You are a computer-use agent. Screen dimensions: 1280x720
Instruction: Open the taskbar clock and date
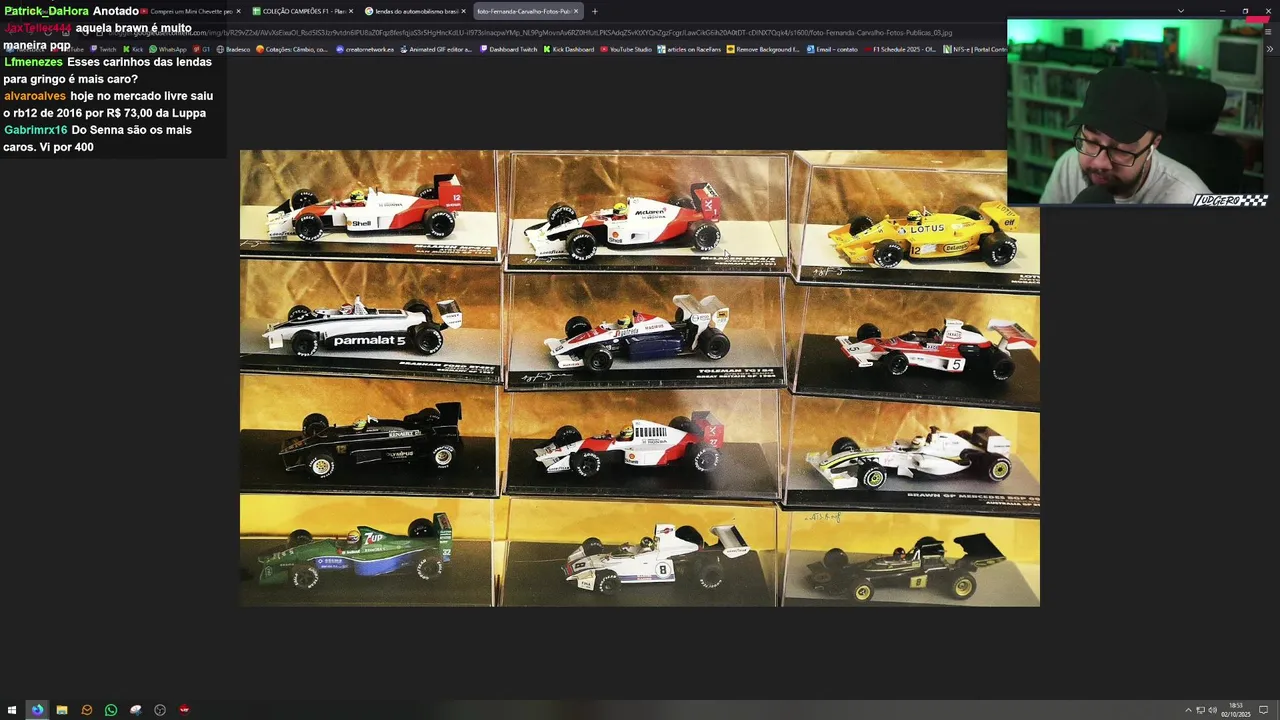click(1236, 710)
